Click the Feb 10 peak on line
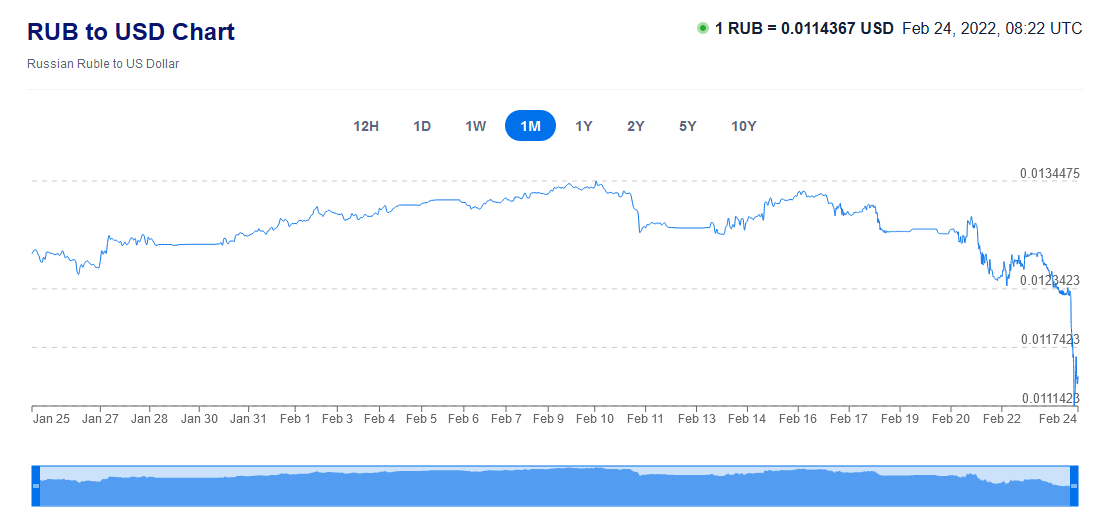 click(597, 182)
